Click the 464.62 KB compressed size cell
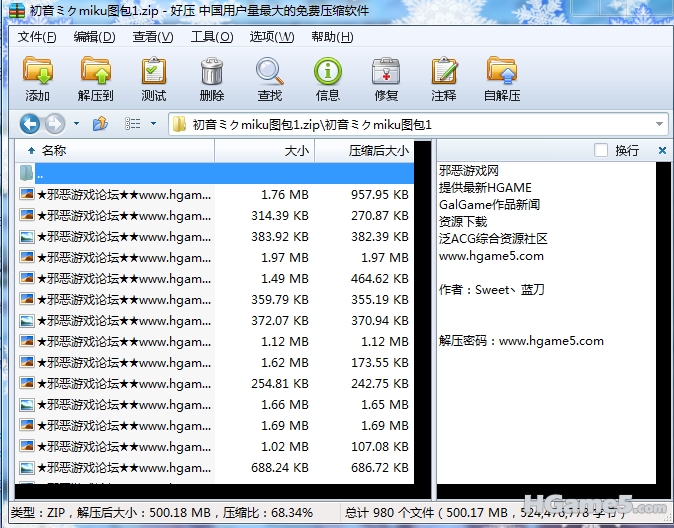The height and width of the screenshot is (528, 674). (380, 279)
